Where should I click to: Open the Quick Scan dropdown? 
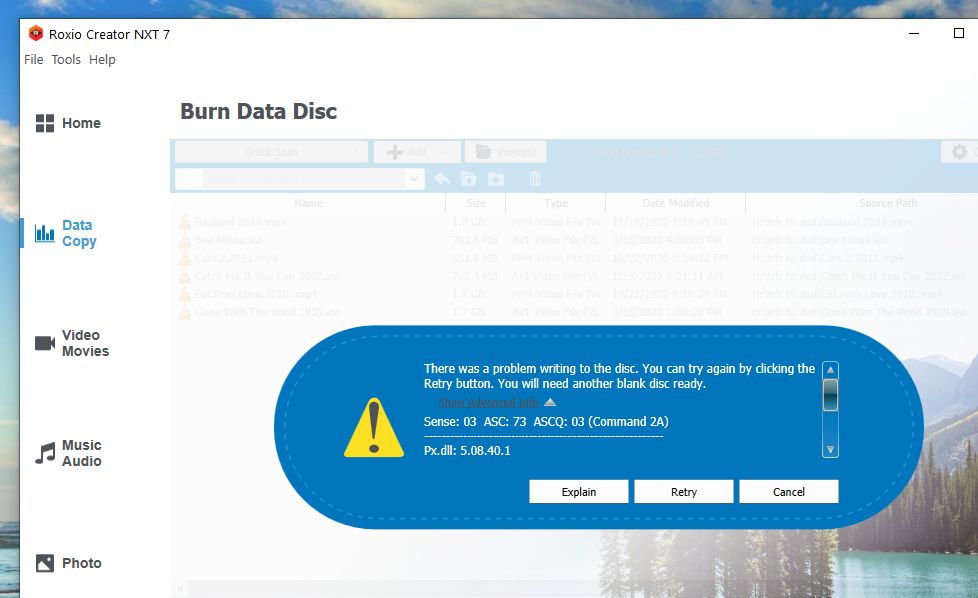click(271, 152)
